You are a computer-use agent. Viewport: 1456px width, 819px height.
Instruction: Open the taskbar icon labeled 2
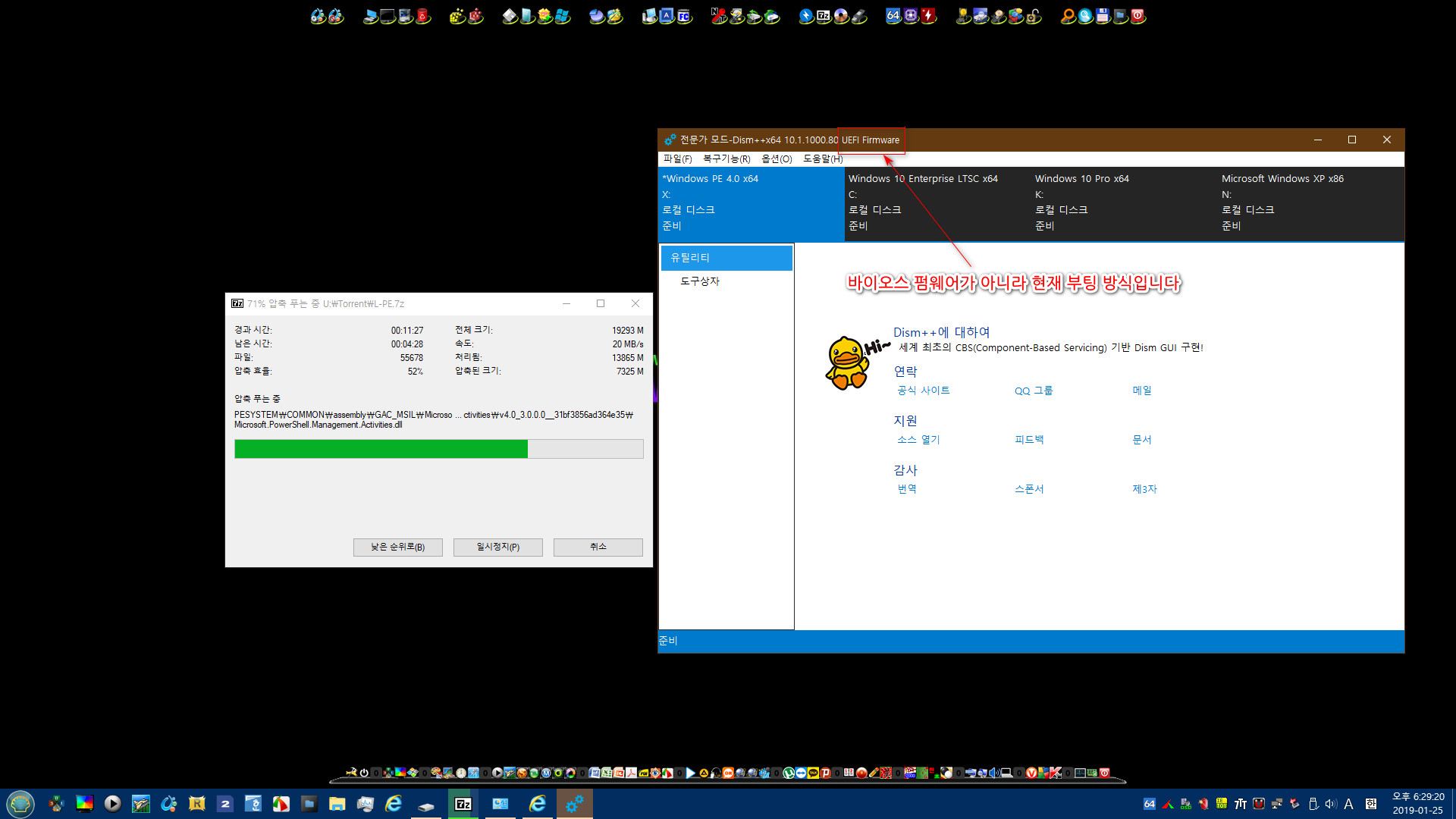coord(224,803)
